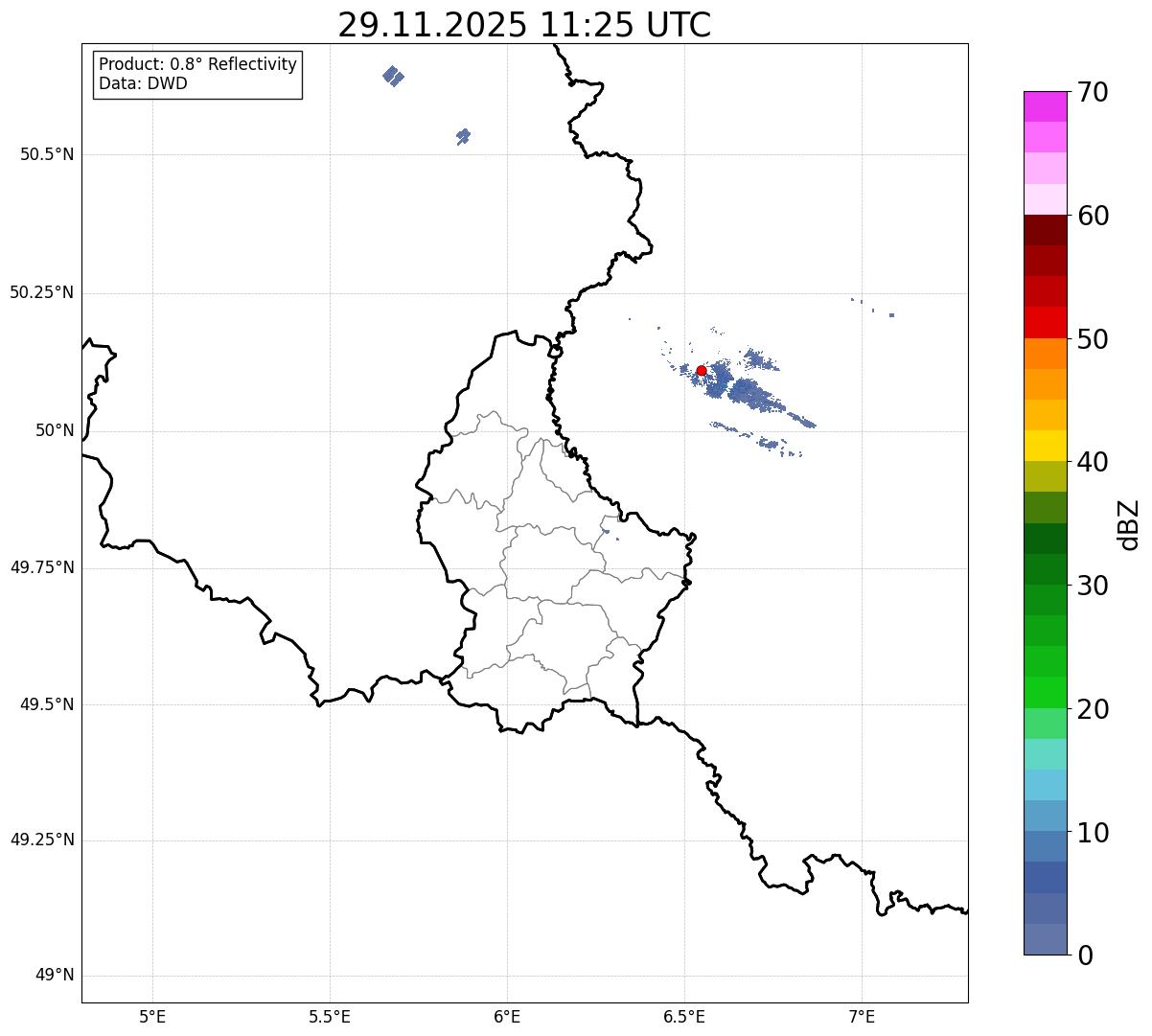Click the latitude label 50.25°N

(41, 292)
